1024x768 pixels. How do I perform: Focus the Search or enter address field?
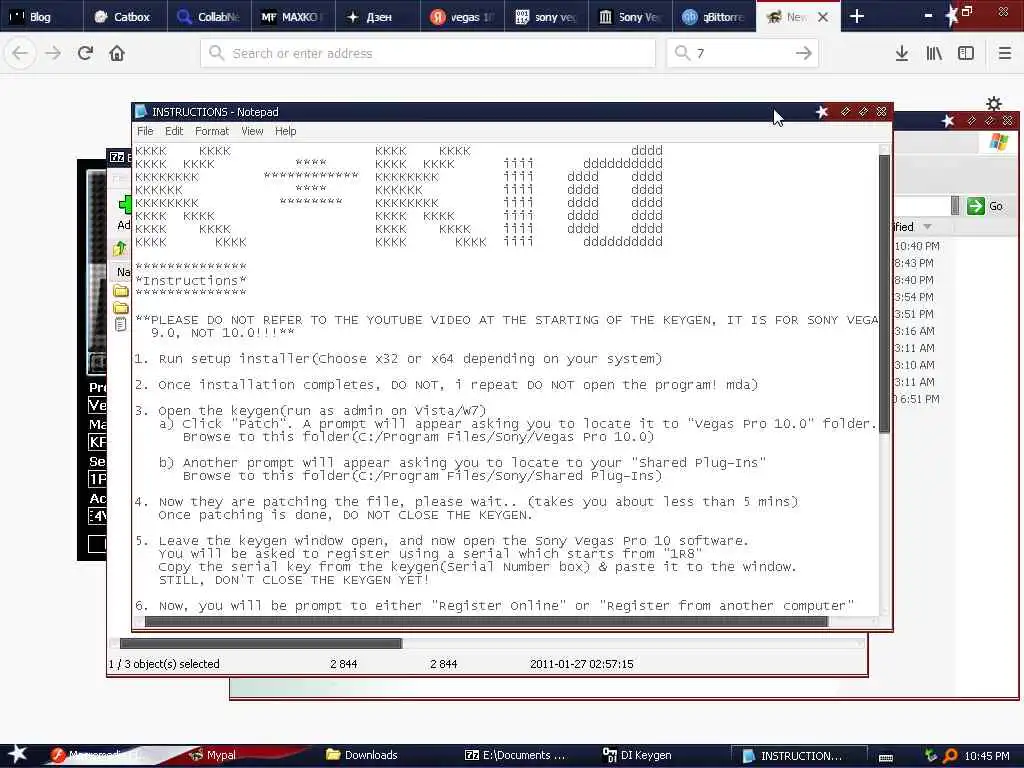point(428,53)
